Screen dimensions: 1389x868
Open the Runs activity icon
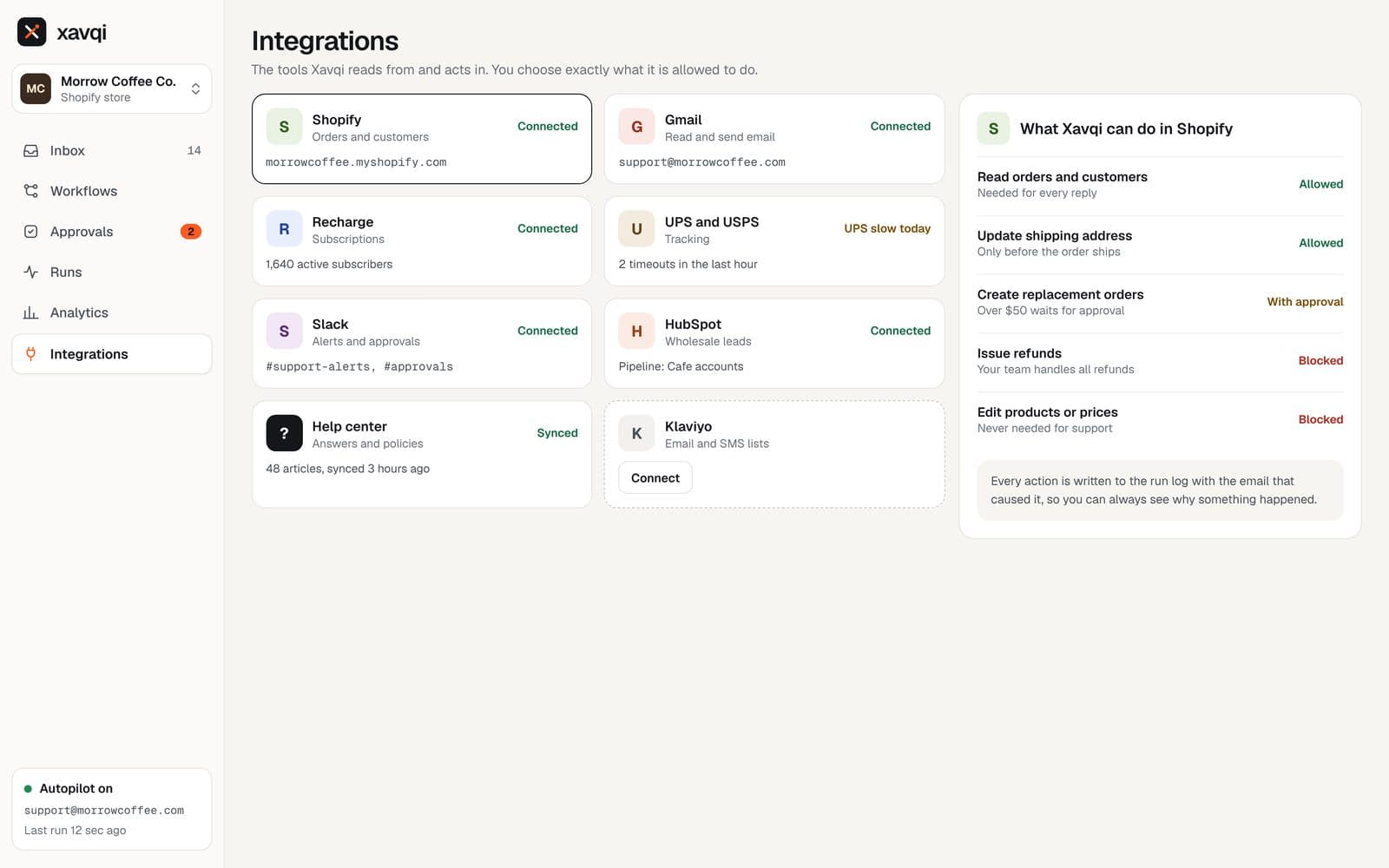31,273
